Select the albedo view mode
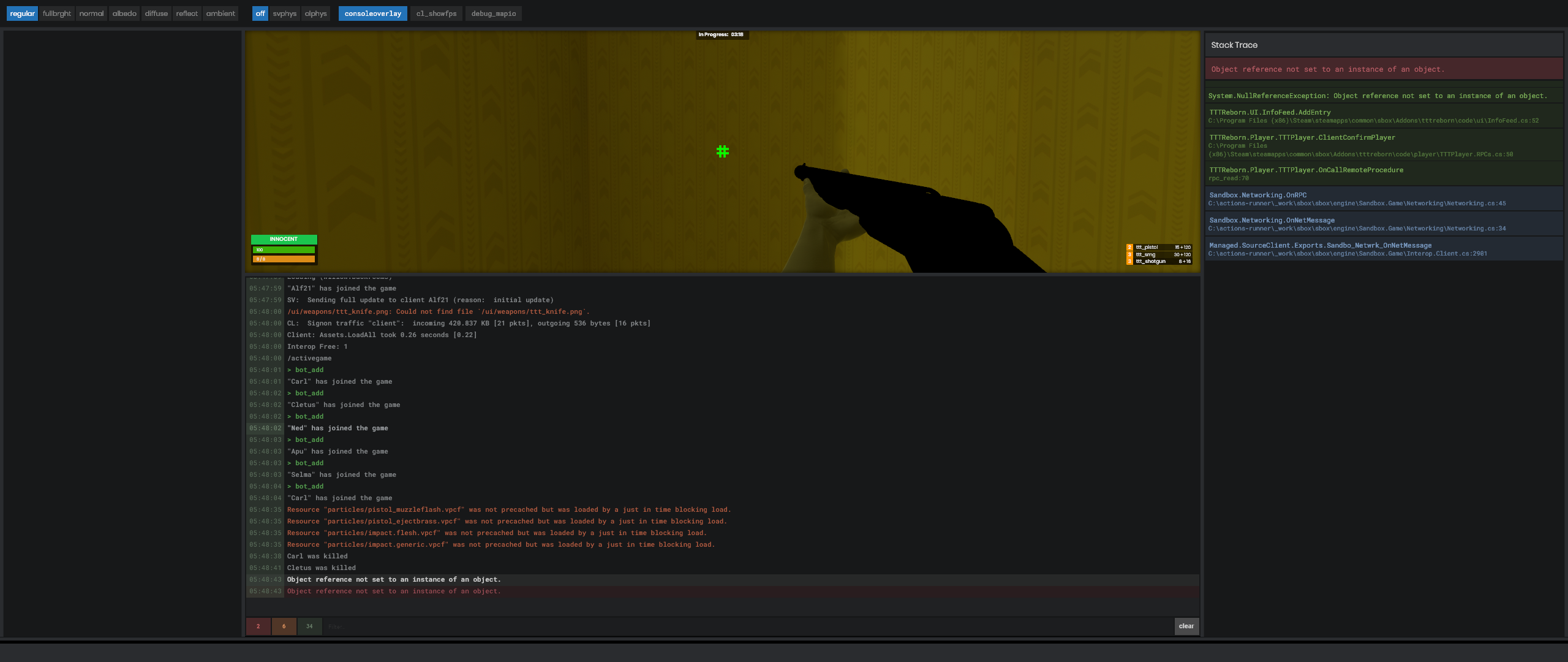This screenshot has width=1568, height=662. 124,13
